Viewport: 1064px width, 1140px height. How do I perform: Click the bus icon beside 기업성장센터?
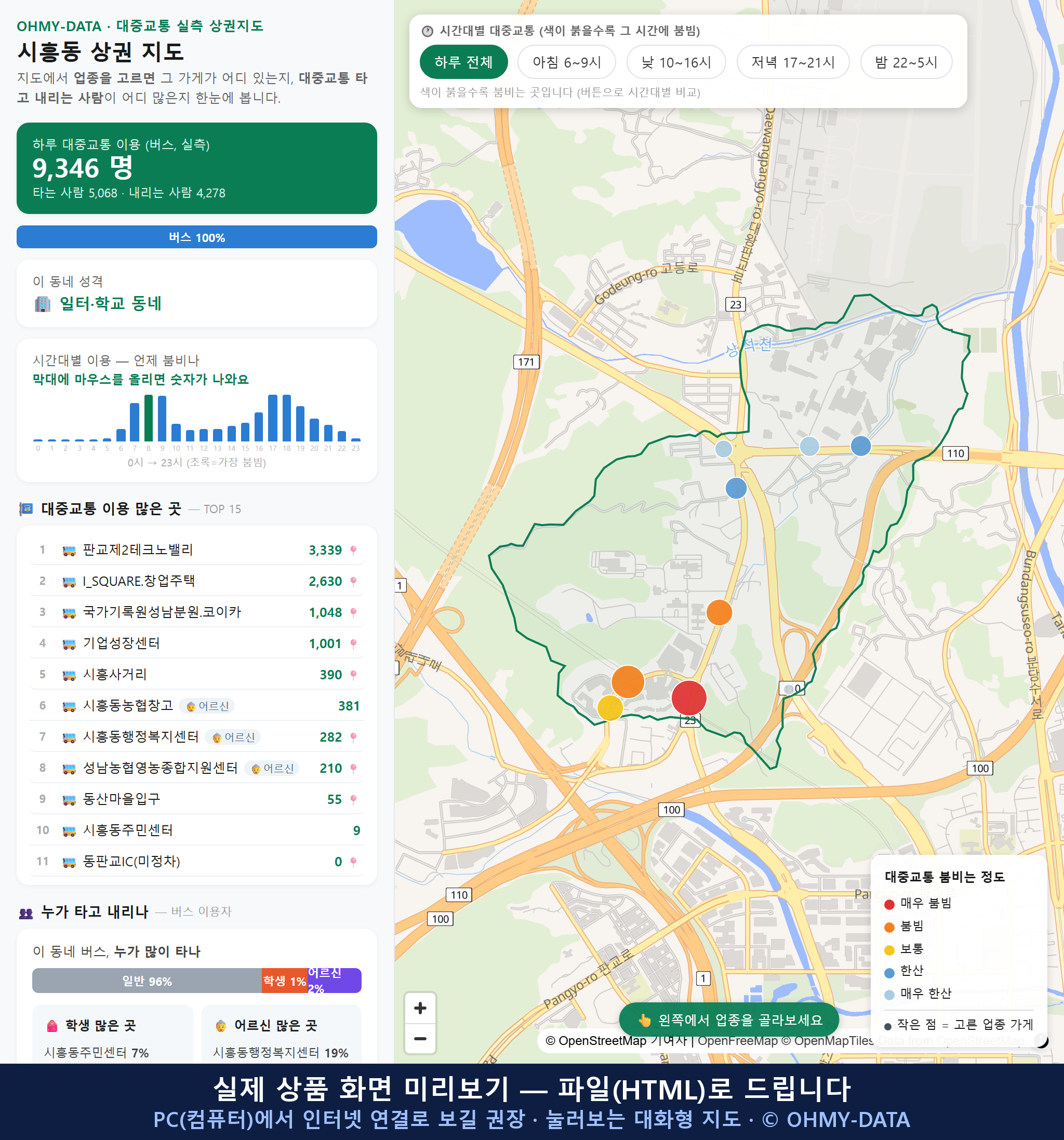69,644
